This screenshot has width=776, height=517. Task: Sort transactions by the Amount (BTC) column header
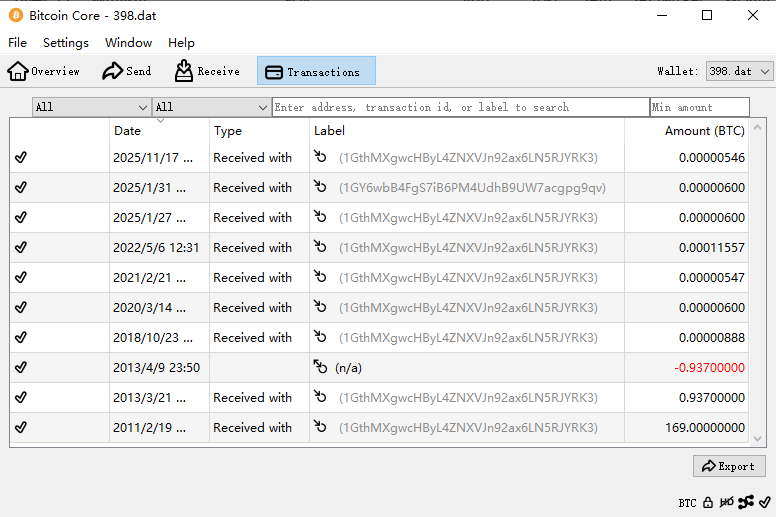pos(704,131)
